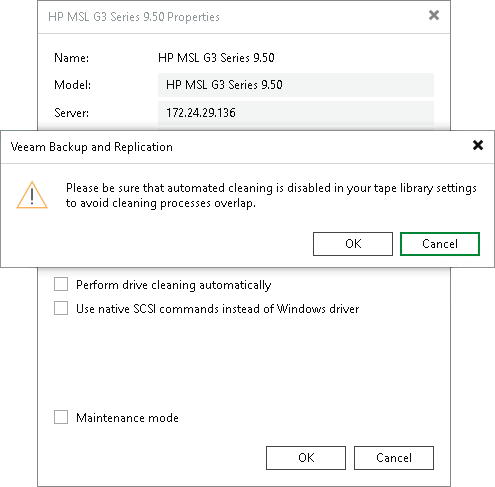The height and width of the screenshot is (487, 495).
Task: Select the Model field showing HP MSL G3
Action: (x=296, y=85)
